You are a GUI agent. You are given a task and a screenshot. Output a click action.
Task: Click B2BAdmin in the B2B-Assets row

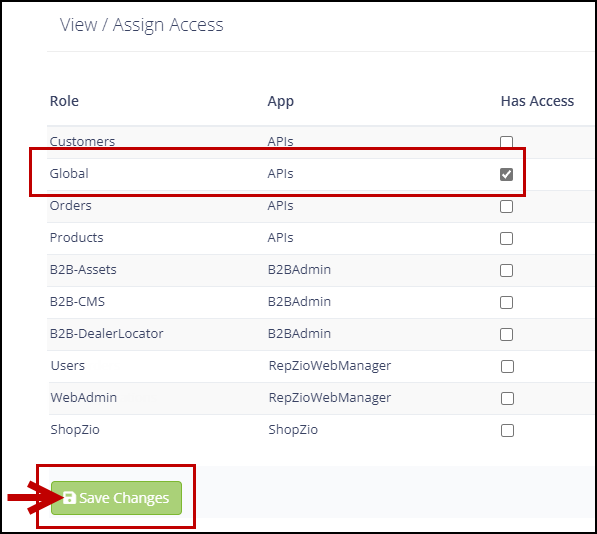coord(299,269)
